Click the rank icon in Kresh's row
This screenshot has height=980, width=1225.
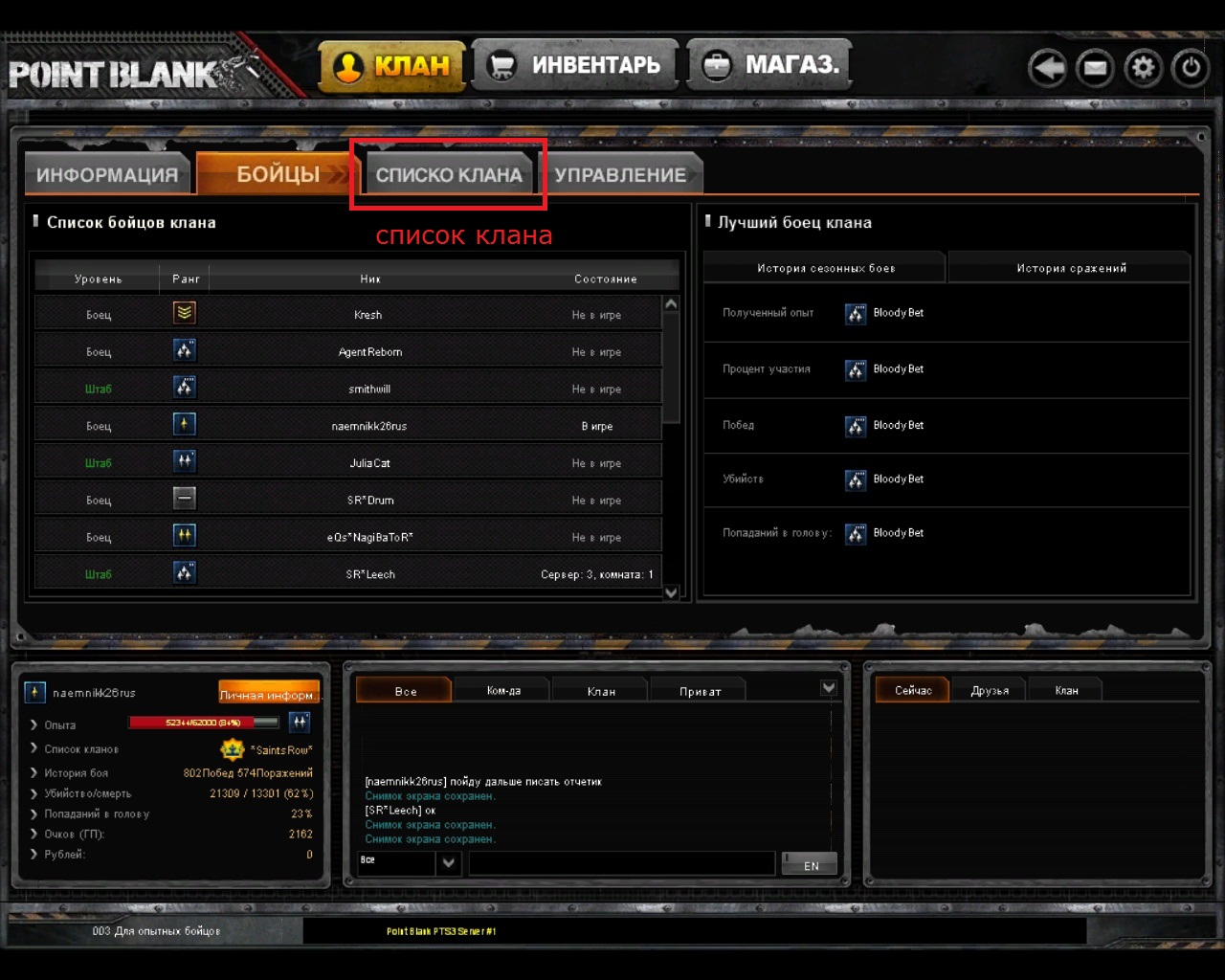tap(185, 313)
